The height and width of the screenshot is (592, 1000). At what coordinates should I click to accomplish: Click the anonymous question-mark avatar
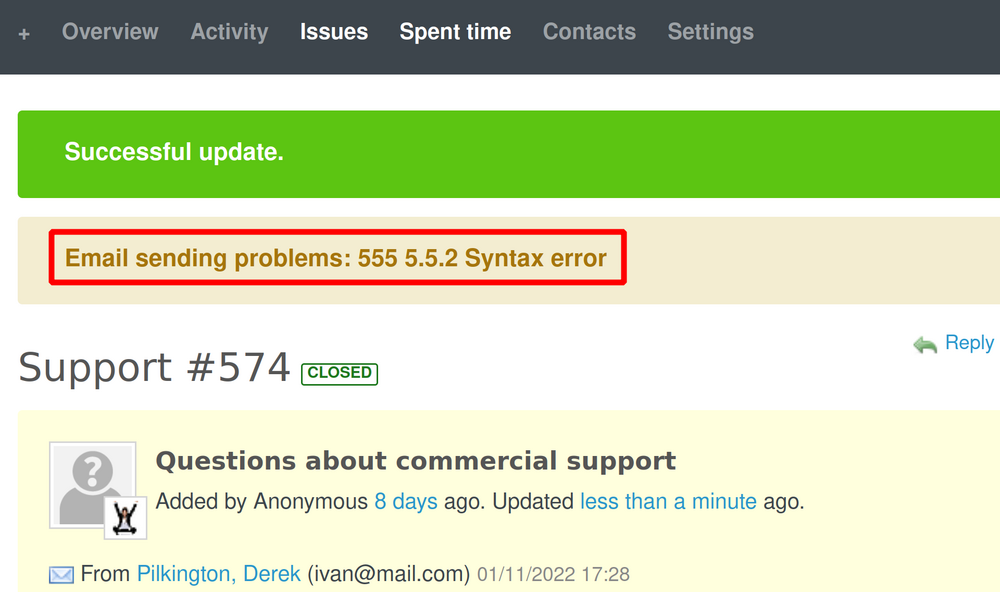pyautogui.click(x=90, y=480)
